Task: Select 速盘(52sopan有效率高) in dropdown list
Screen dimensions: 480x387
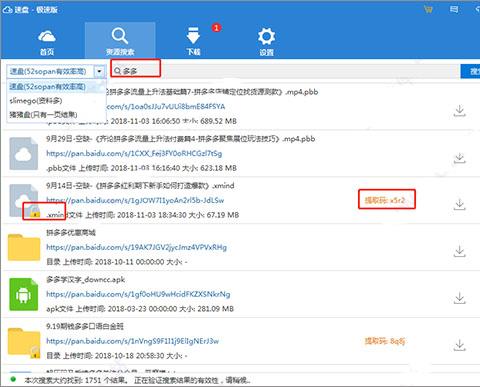Action: [x=57, y=87]
